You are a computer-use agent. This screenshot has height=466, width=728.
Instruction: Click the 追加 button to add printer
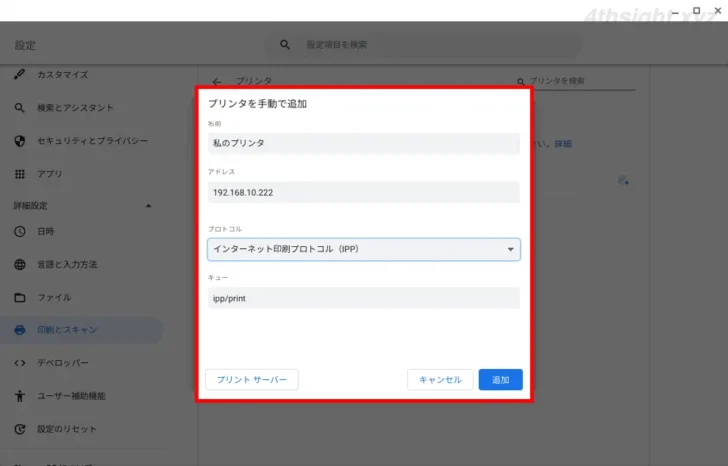(500, 380)
